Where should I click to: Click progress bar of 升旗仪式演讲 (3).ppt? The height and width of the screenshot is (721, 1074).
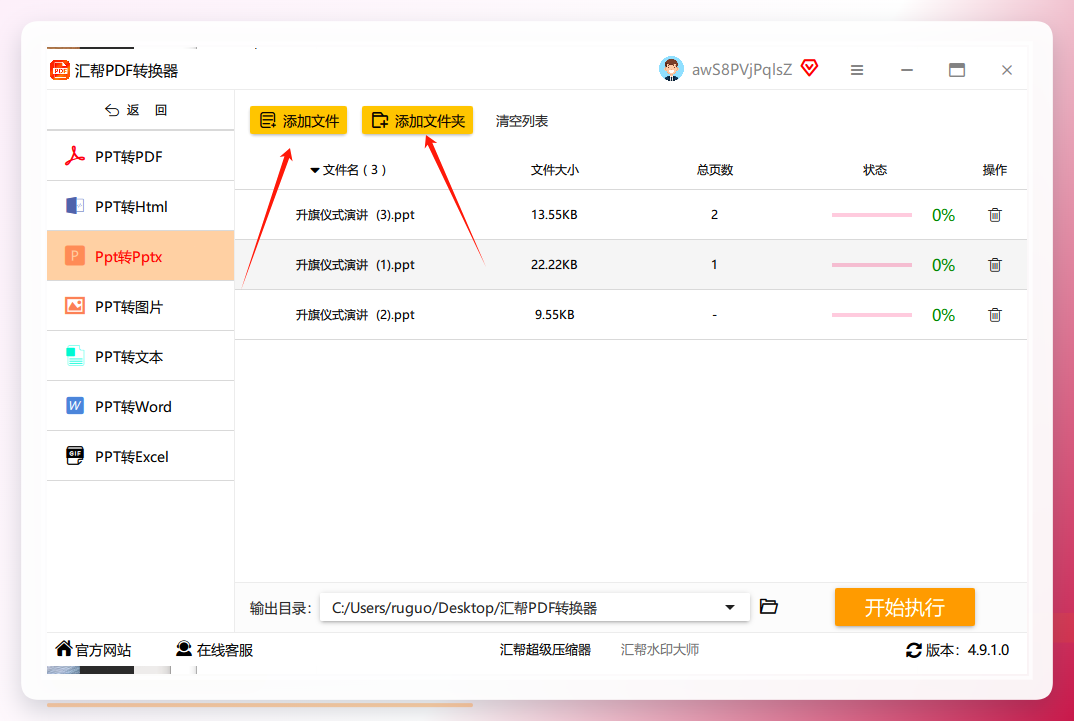coord(872,215)
